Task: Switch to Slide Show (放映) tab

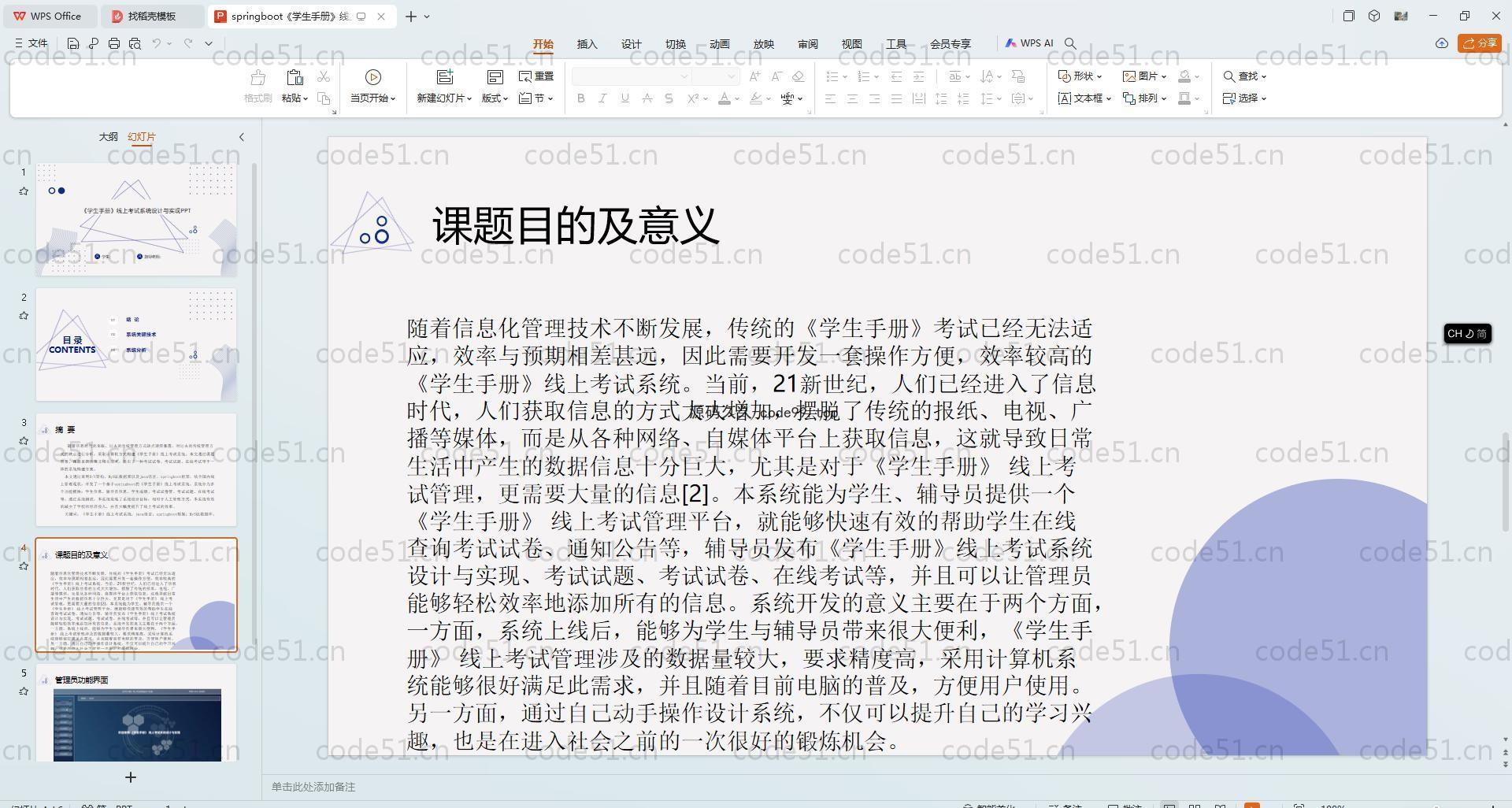Action: pos(764,44)
